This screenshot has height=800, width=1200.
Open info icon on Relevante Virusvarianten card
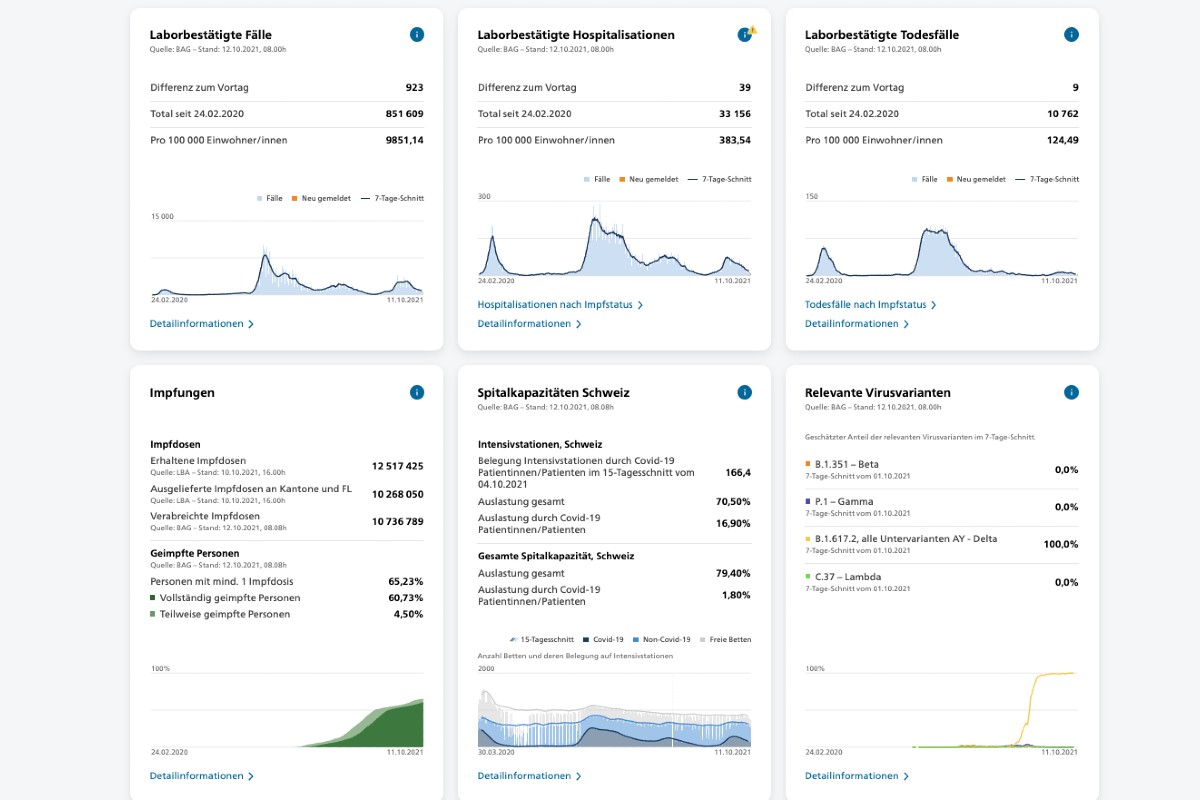[x=1072, y=393]
